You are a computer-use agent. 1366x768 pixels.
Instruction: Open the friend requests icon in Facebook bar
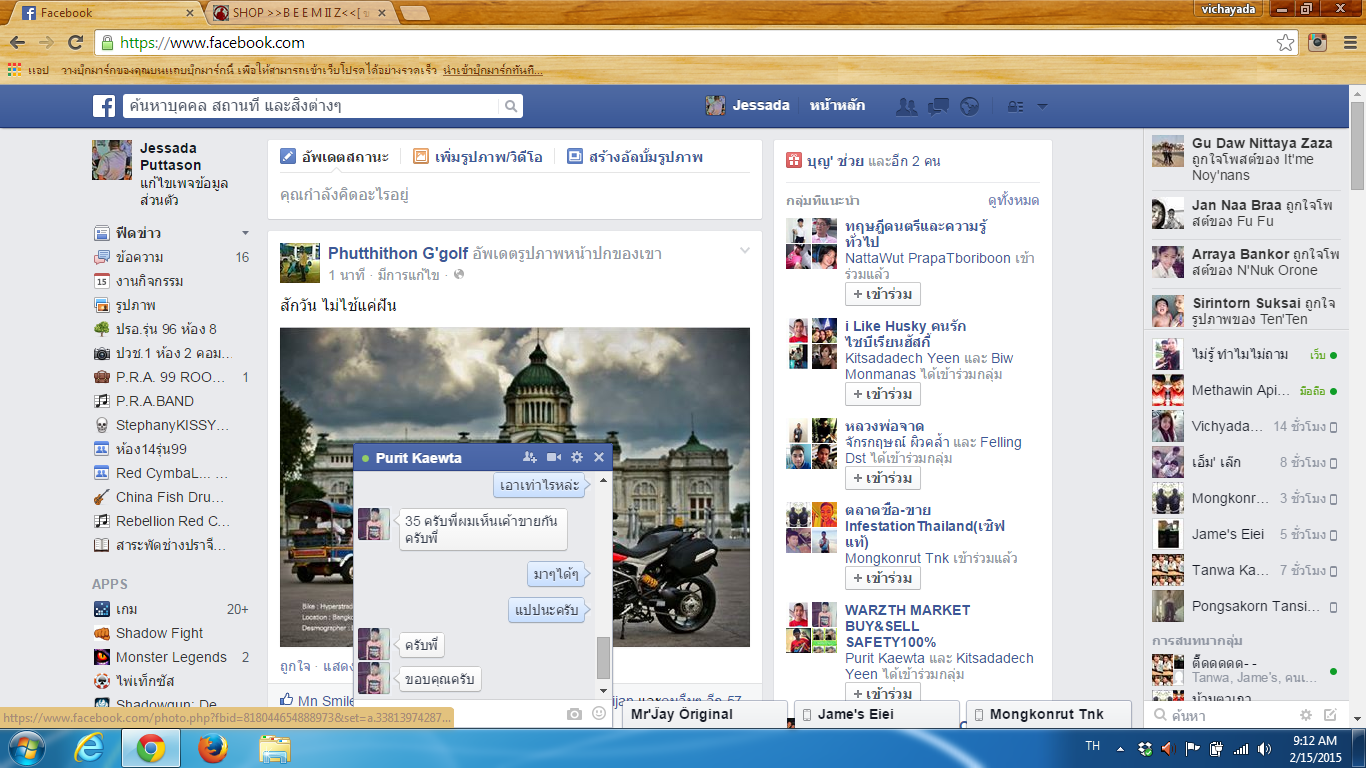point(907,106)
